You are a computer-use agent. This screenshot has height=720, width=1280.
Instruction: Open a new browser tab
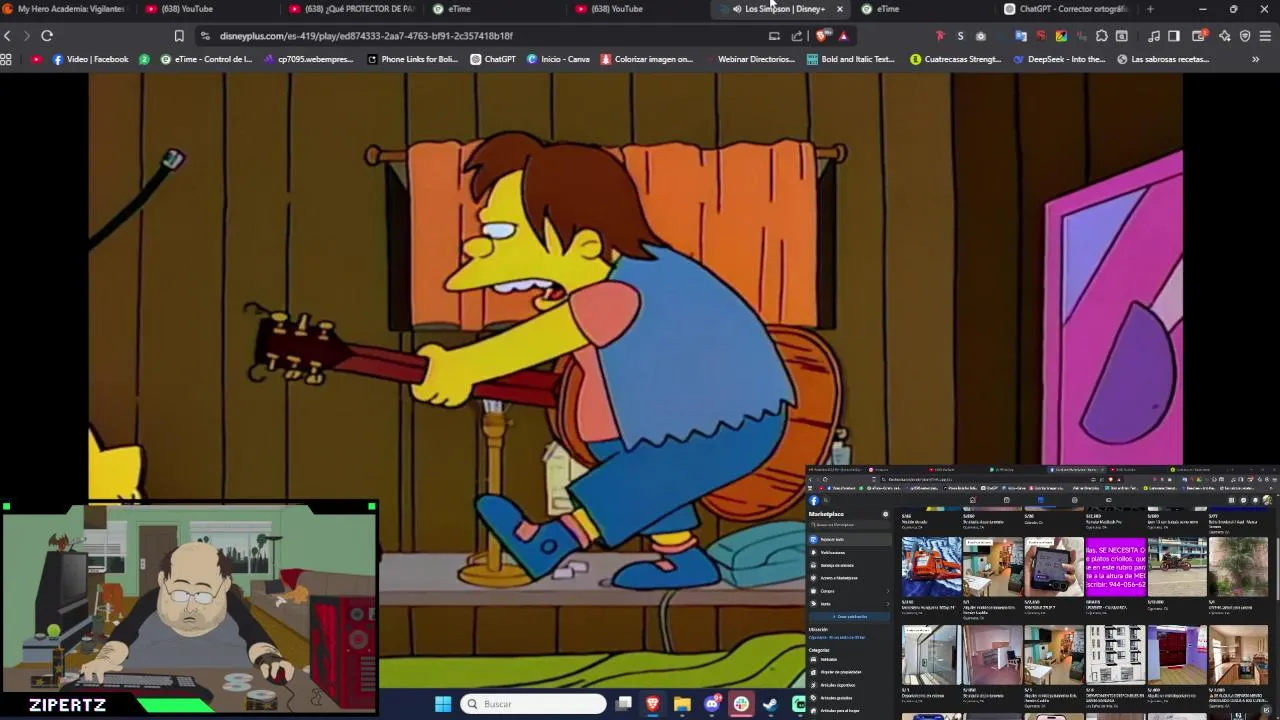(1150, 9)
